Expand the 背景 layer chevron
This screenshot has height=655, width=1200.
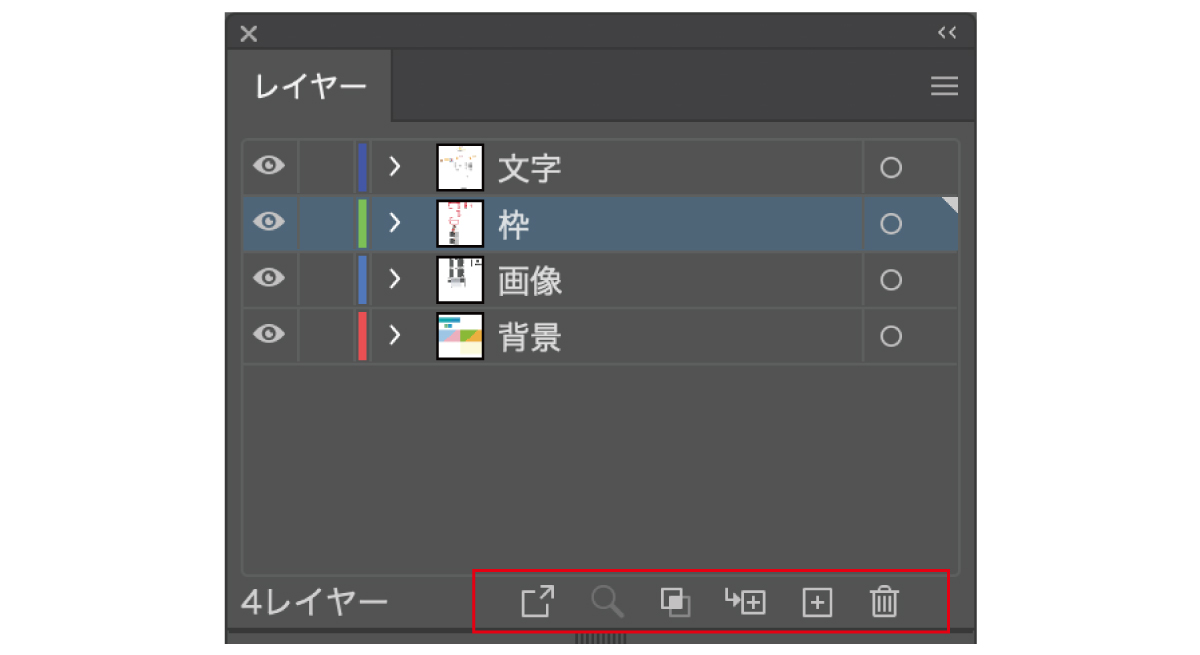point(395,336)
